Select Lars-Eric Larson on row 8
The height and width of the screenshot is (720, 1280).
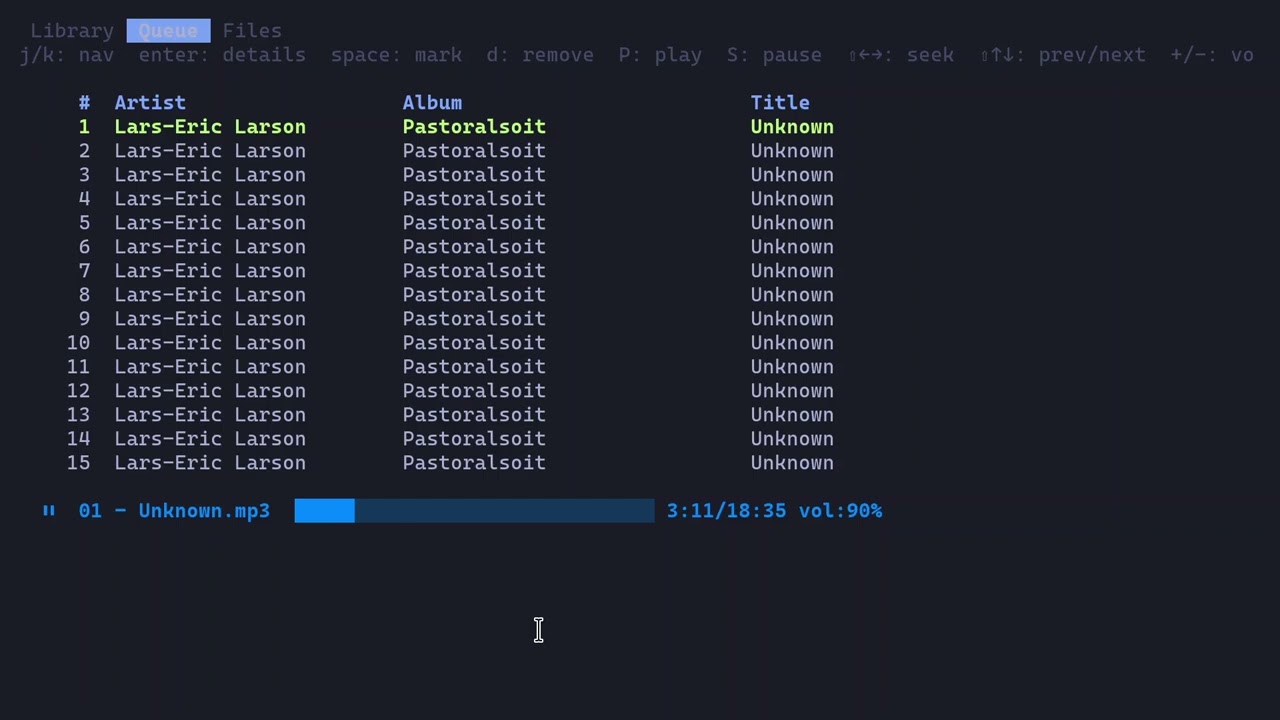[210, 295]
